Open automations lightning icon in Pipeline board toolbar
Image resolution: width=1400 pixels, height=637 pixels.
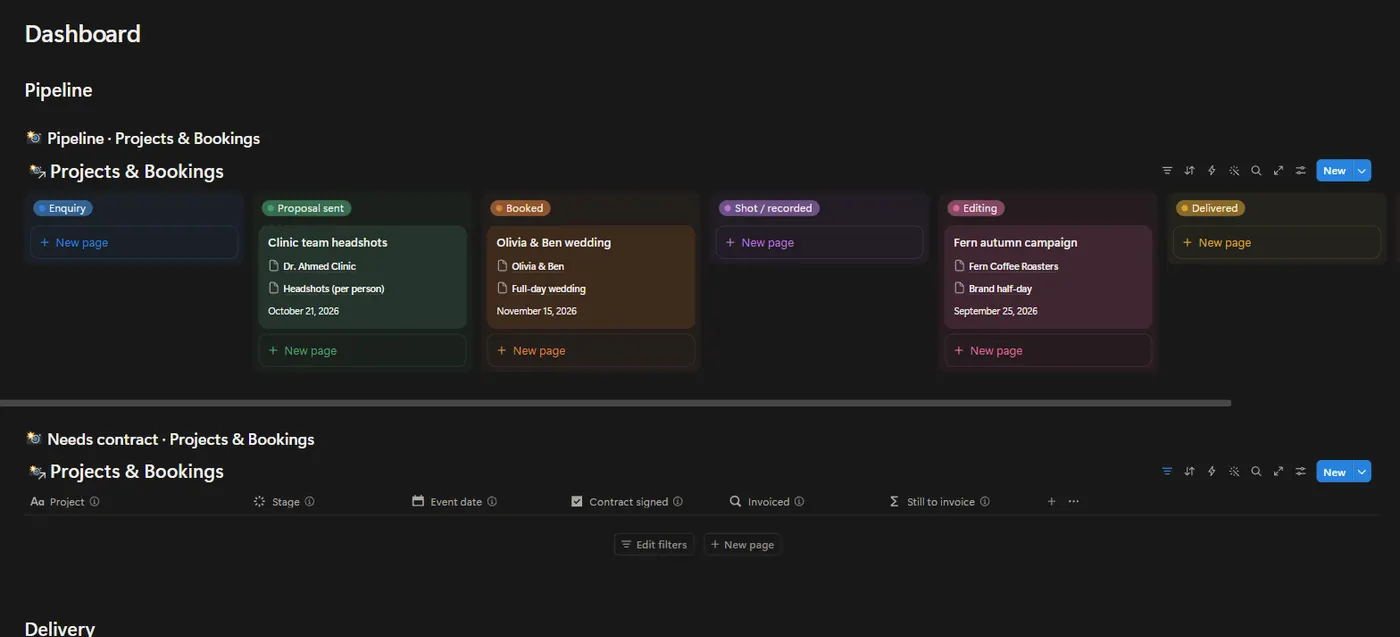1212,171
